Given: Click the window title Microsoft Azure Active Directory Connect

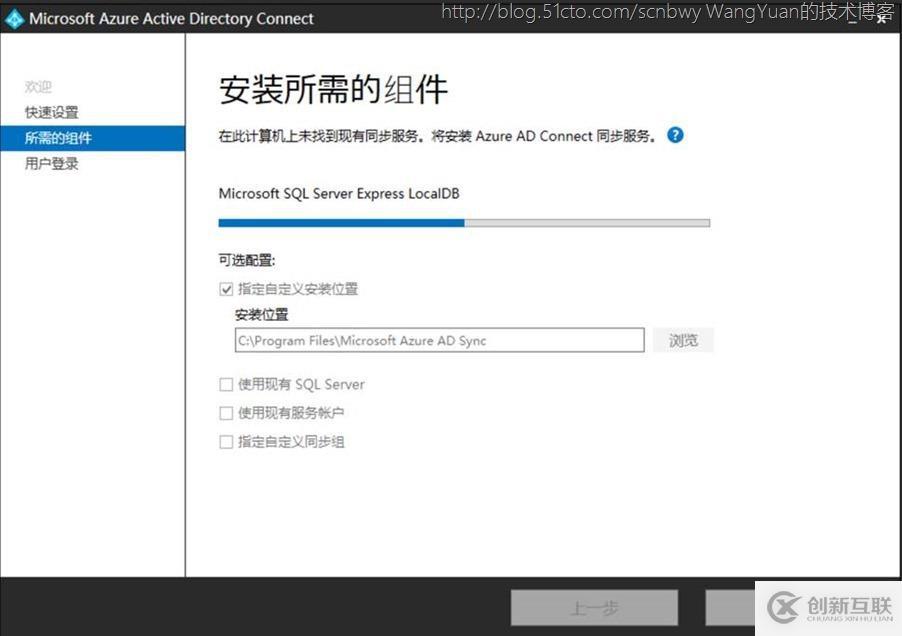Looking at the screenshot, I should pos(171,18).
